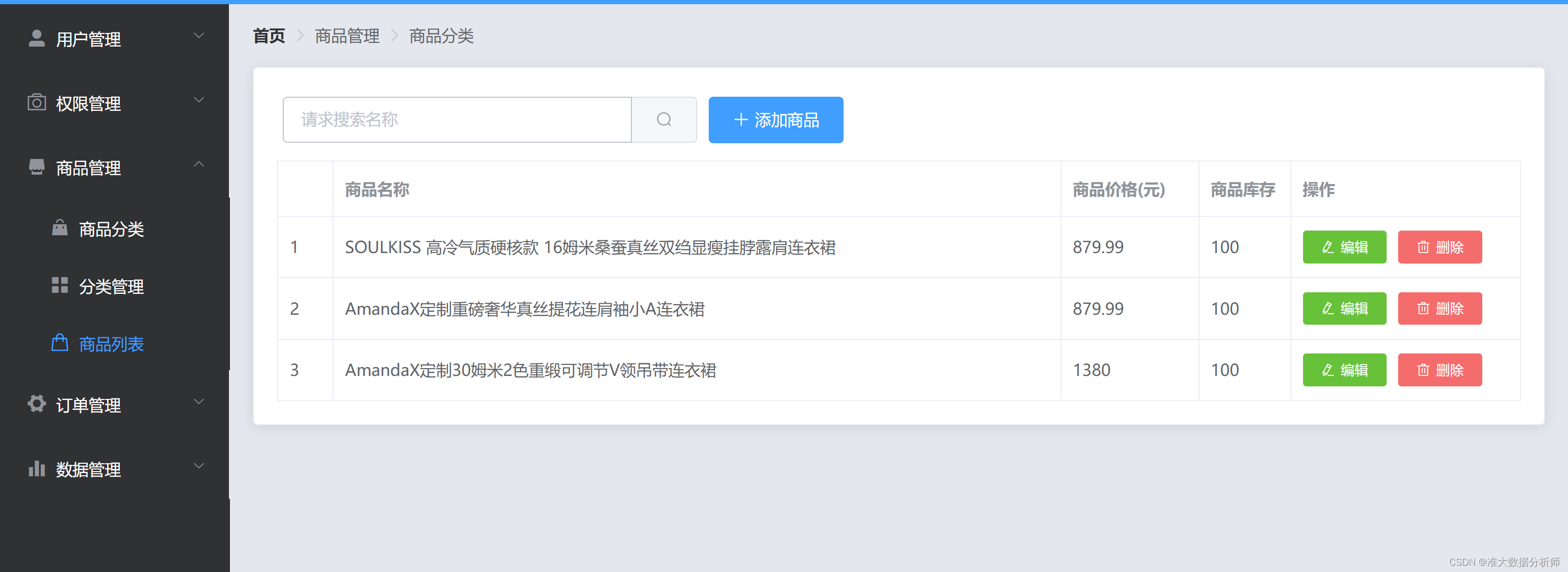The width and height of the screenshot is (1568, 572).
Task: Delete the AmandaX 真丝提花 product row
Action: click(x=1439, y=308)
